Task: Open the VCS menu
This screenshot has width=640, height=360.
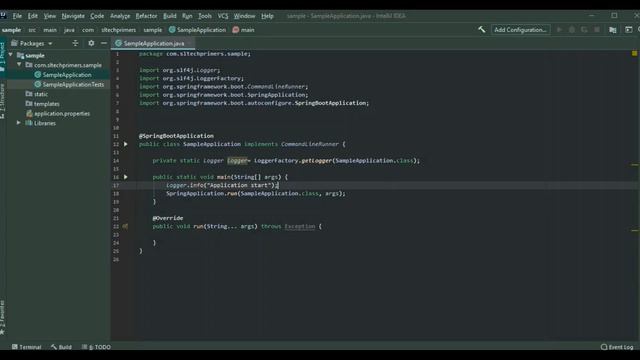Action: [x=223, y=16]
